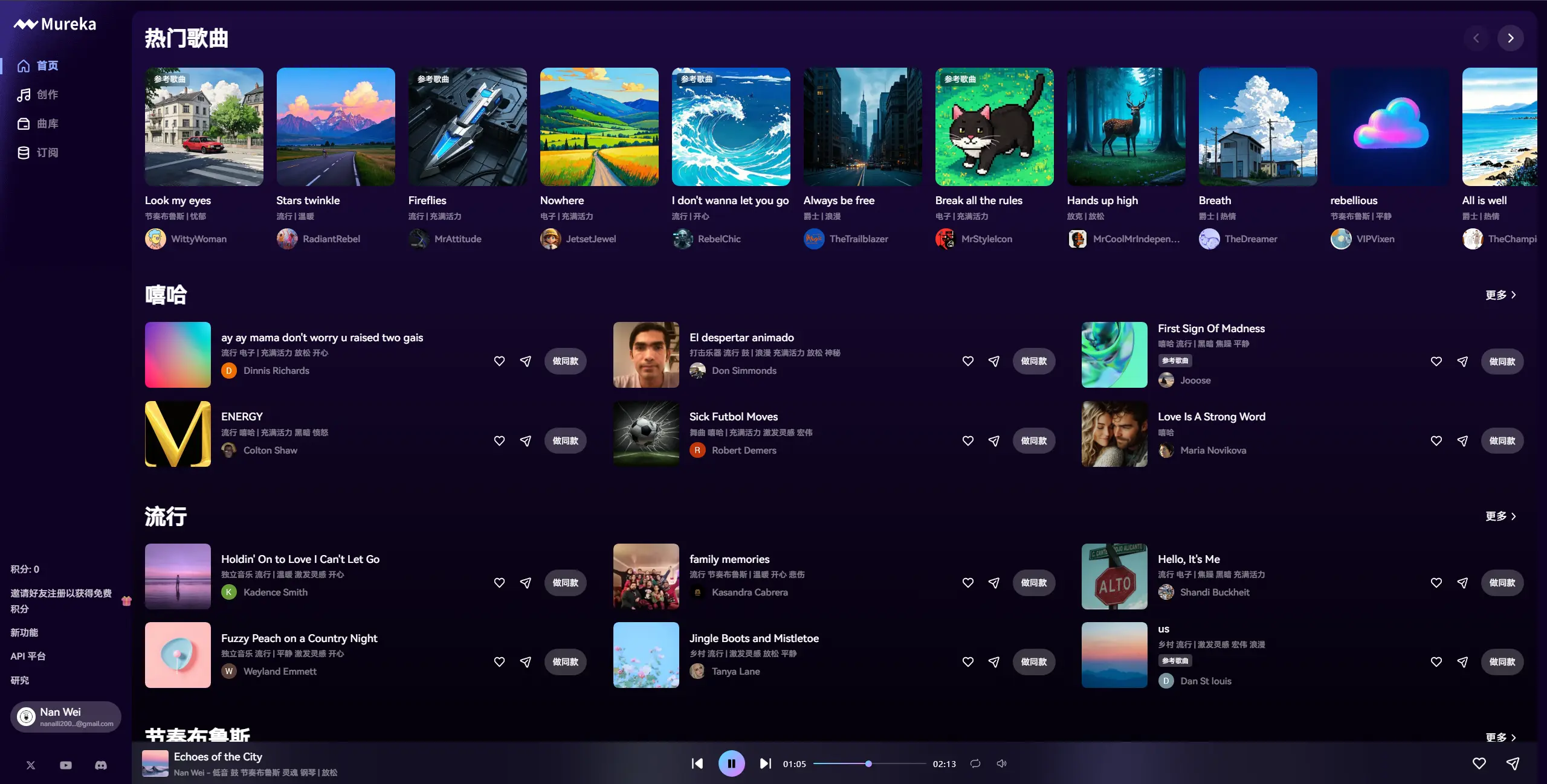Click 做同款 for El despertar animado
This screenshot has width=1547, height=784.
pyautogui.click(x=1033, y=361)
